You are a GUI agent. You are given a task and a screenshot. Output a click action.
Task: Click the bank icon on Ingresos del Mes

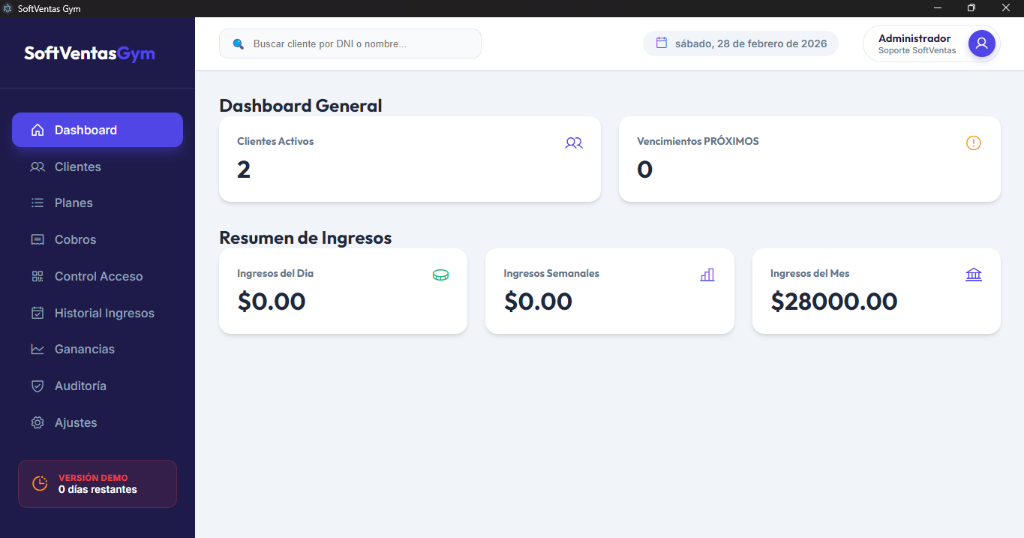pyautogui.click(x=974, y=275)
